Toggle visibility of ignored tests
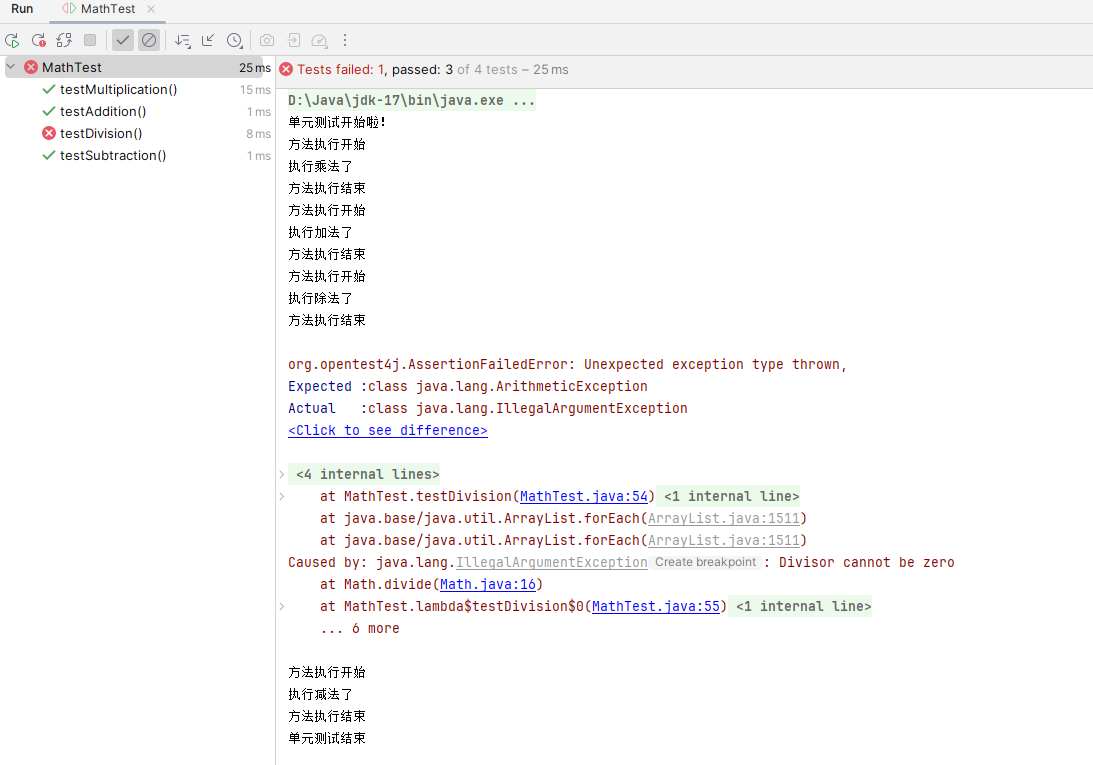 point(149,40)
